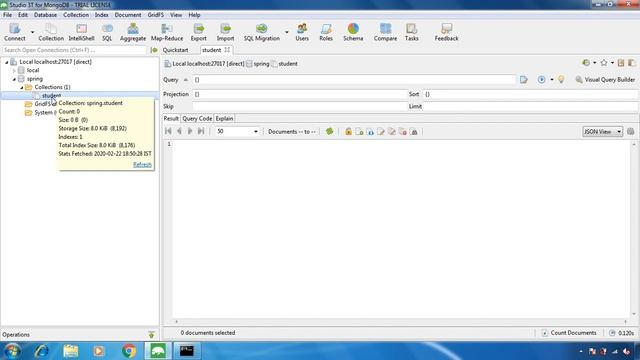Switch to the Explain tab
This screenshot has height=360, width=640.
click(224, 118)
